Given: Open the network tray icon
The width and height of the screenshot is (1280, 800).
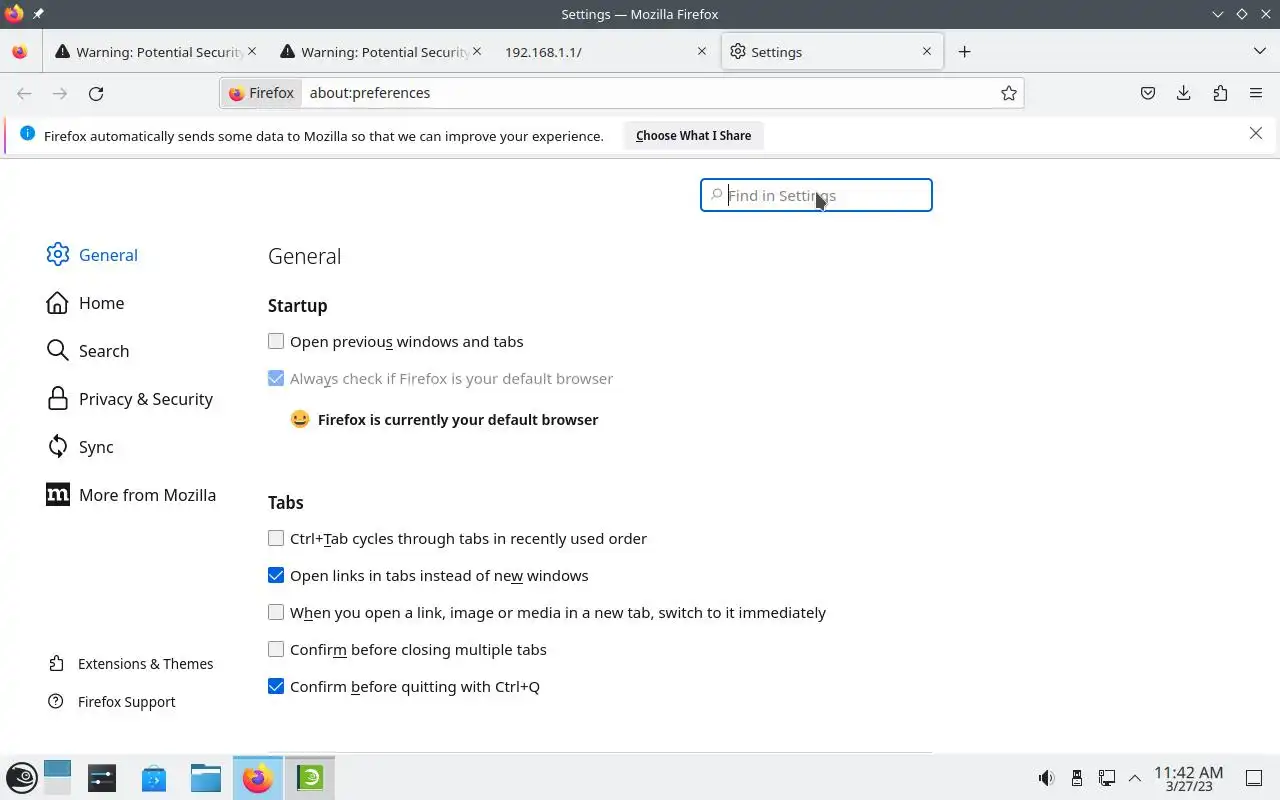Looking at the screenshot, I should click(x=1107, y=778).
